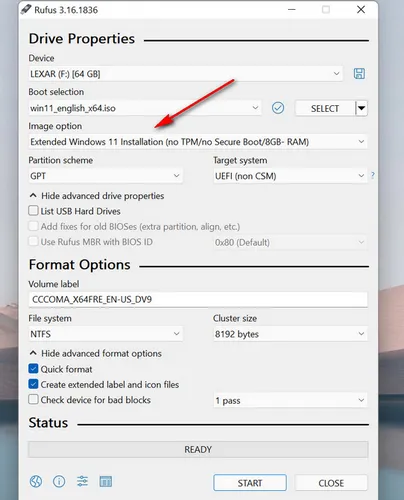The height and width of the screenshot is (500, 404).
Task: Open the Image option dropdown
Action: coord(198,142)
